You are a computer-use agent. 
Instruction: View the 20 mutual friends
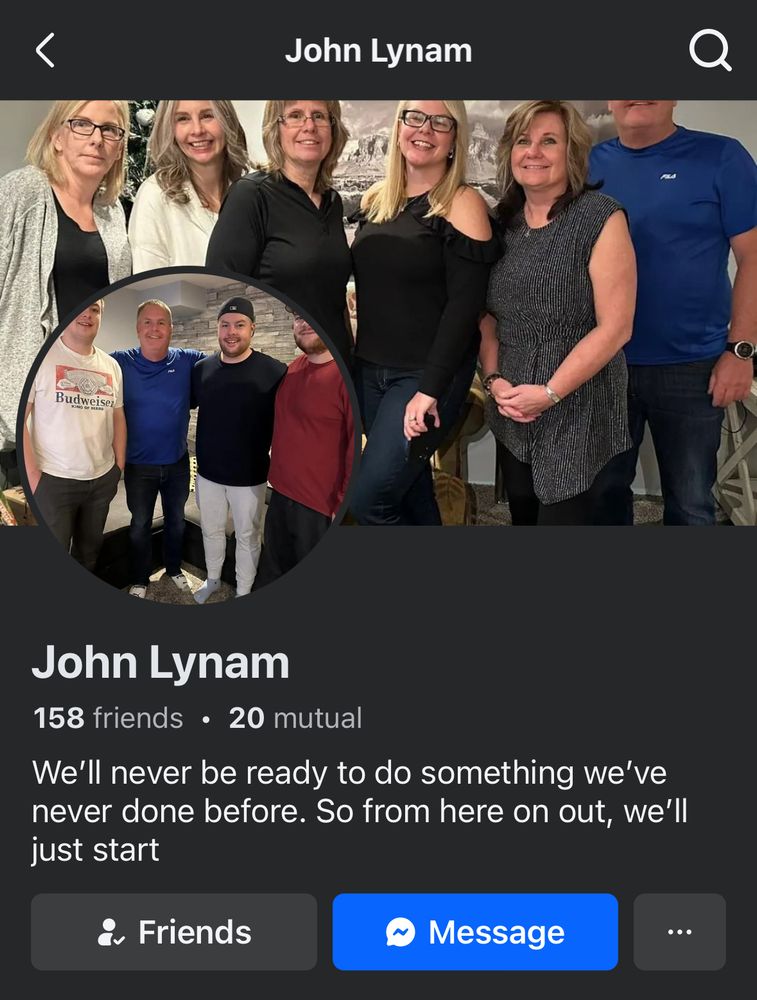tap(295, 718)
